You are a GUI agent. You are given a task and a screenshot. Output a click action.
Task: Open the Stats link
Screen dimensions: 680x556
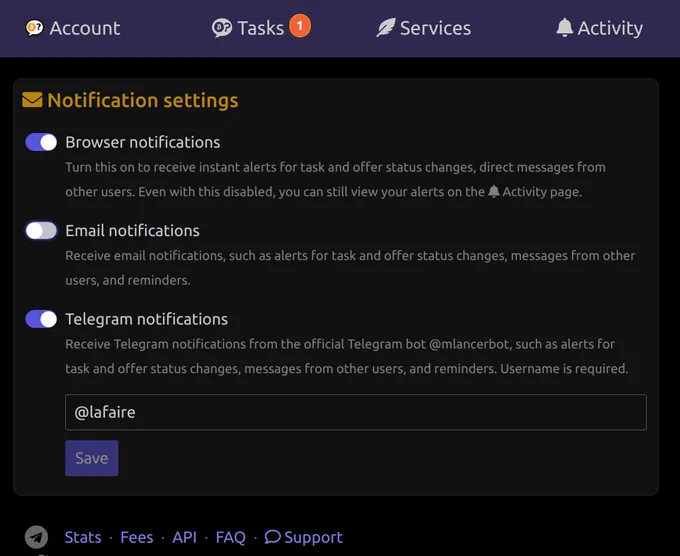coord(83,537)
